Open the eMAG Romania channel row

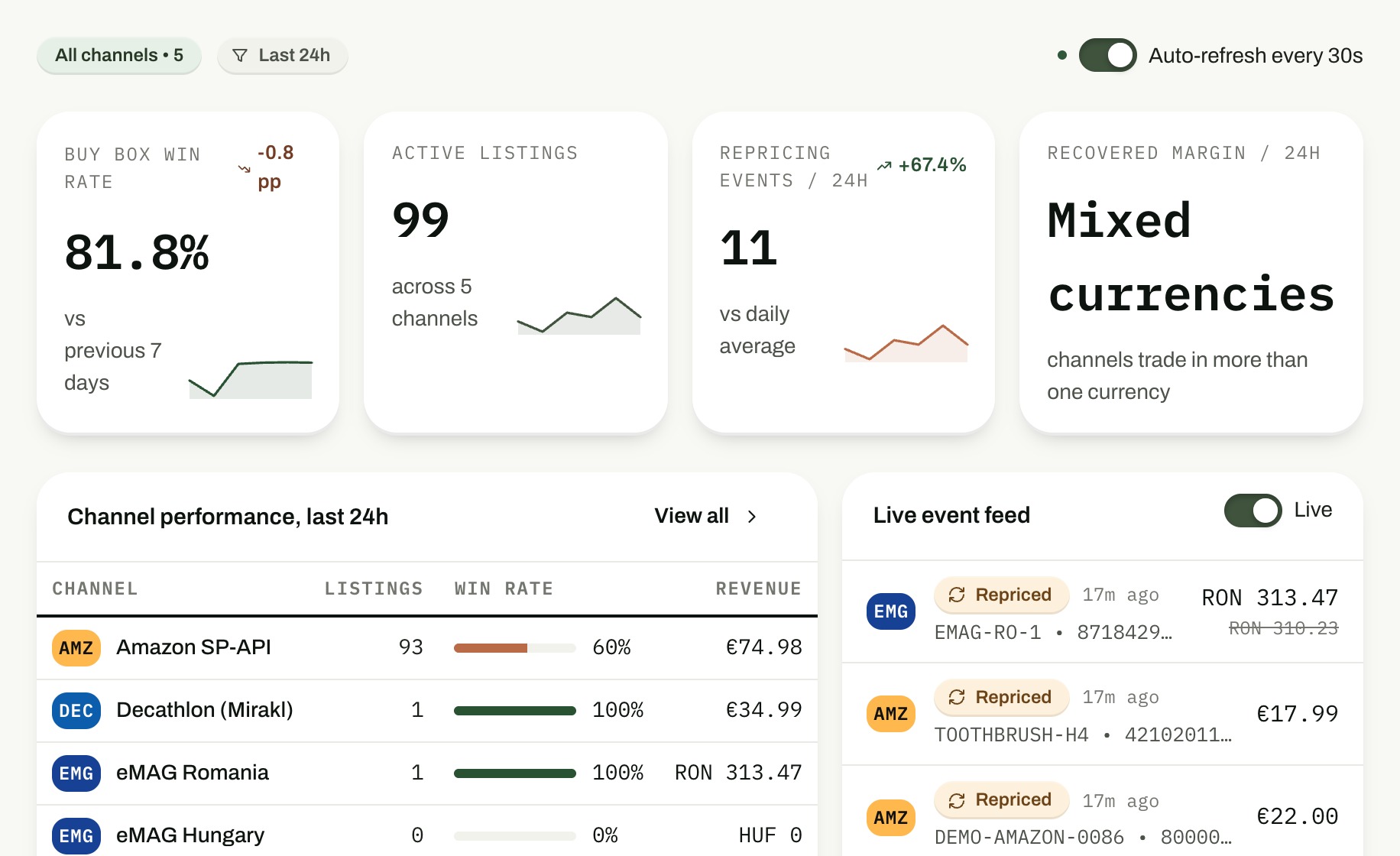coord(427,773)
